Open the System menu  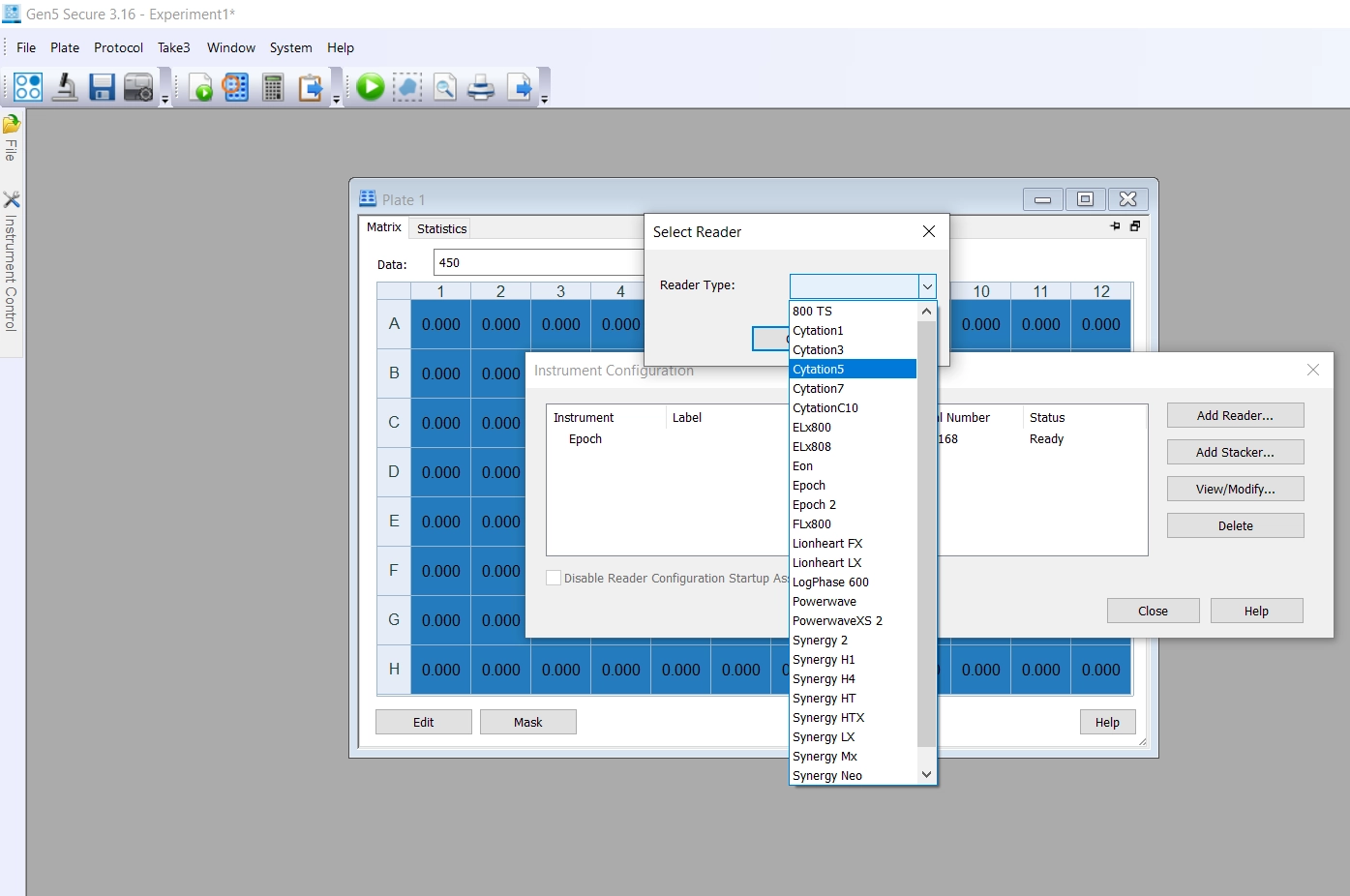290,47
